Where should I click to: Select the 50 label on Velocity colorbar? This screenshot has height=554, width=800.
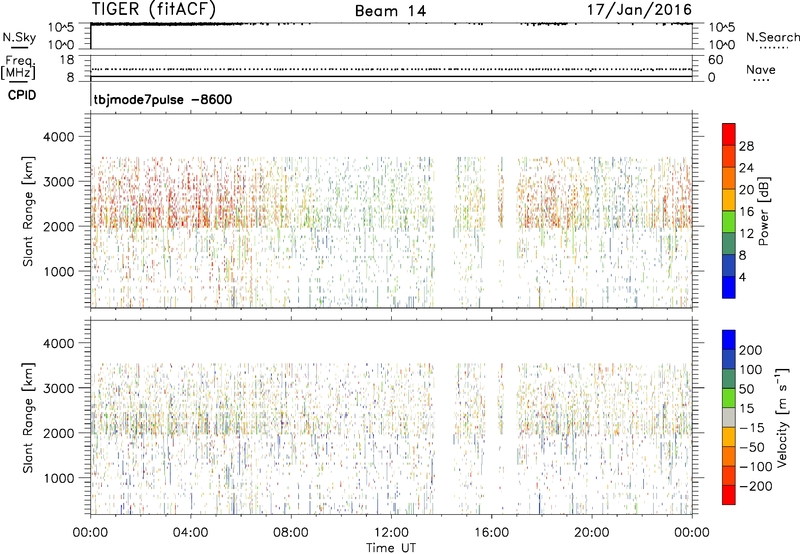pyautogui.click(x=746, y=389)
